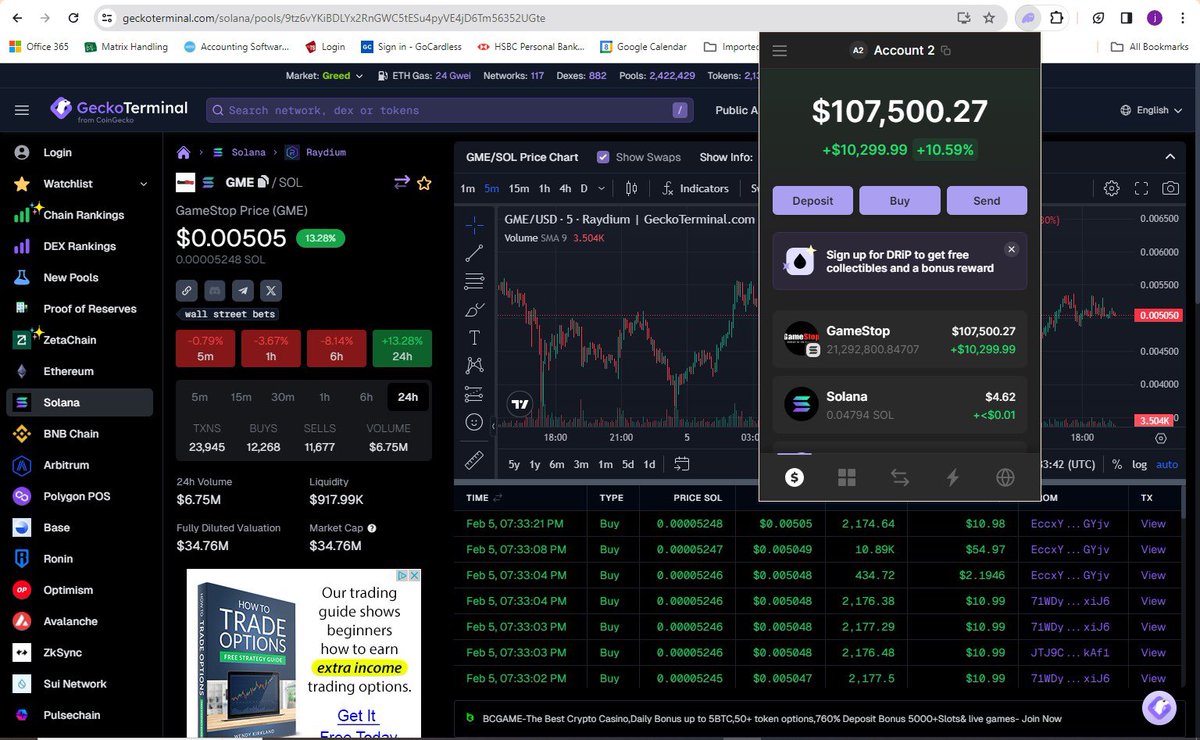Toggle the Show Swaps checkbox
The image size is (1200, 740).
point(603,157)
